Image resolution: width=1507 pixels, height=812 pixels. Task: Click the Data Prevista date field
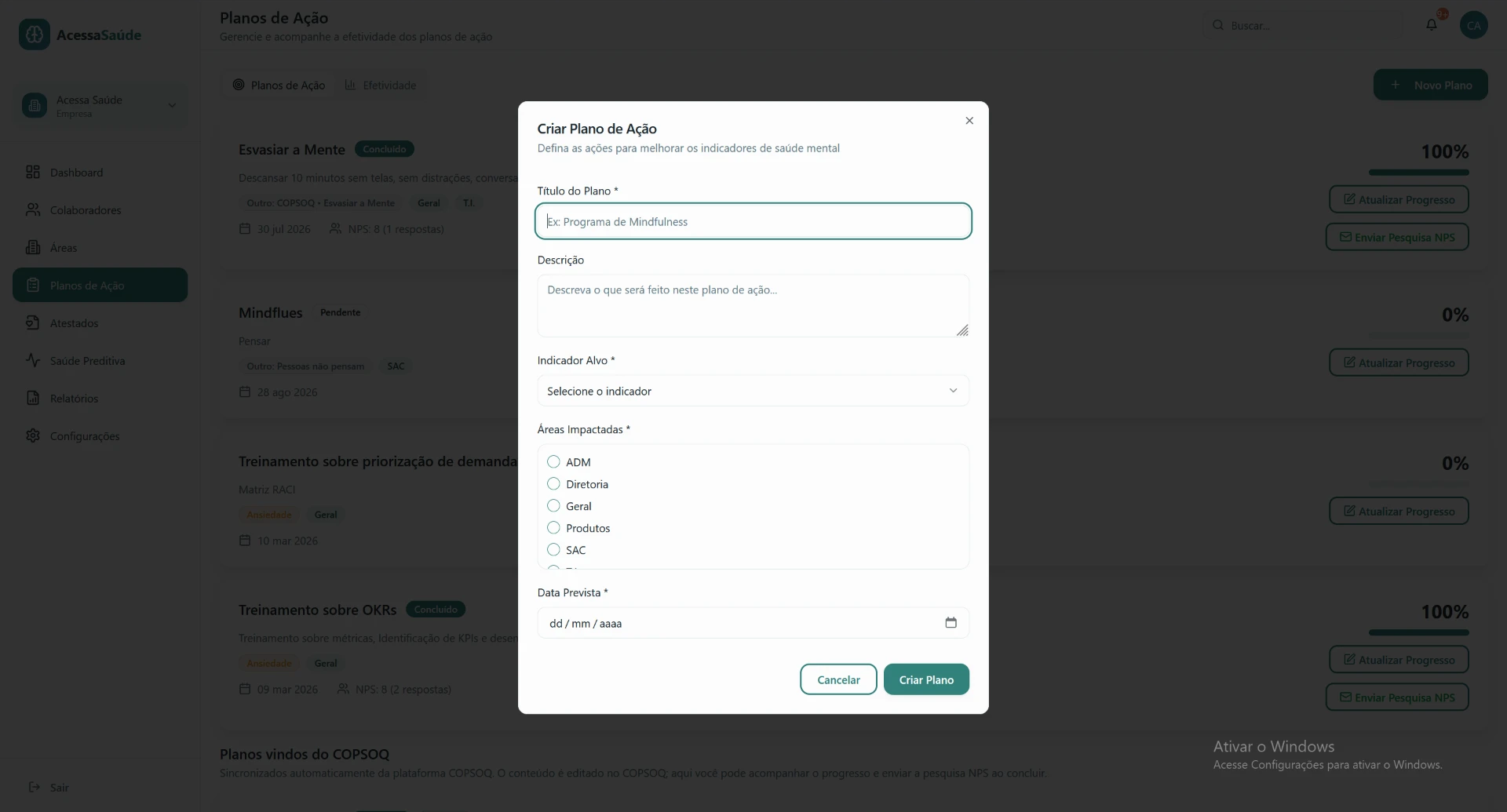tap(753, 623)
